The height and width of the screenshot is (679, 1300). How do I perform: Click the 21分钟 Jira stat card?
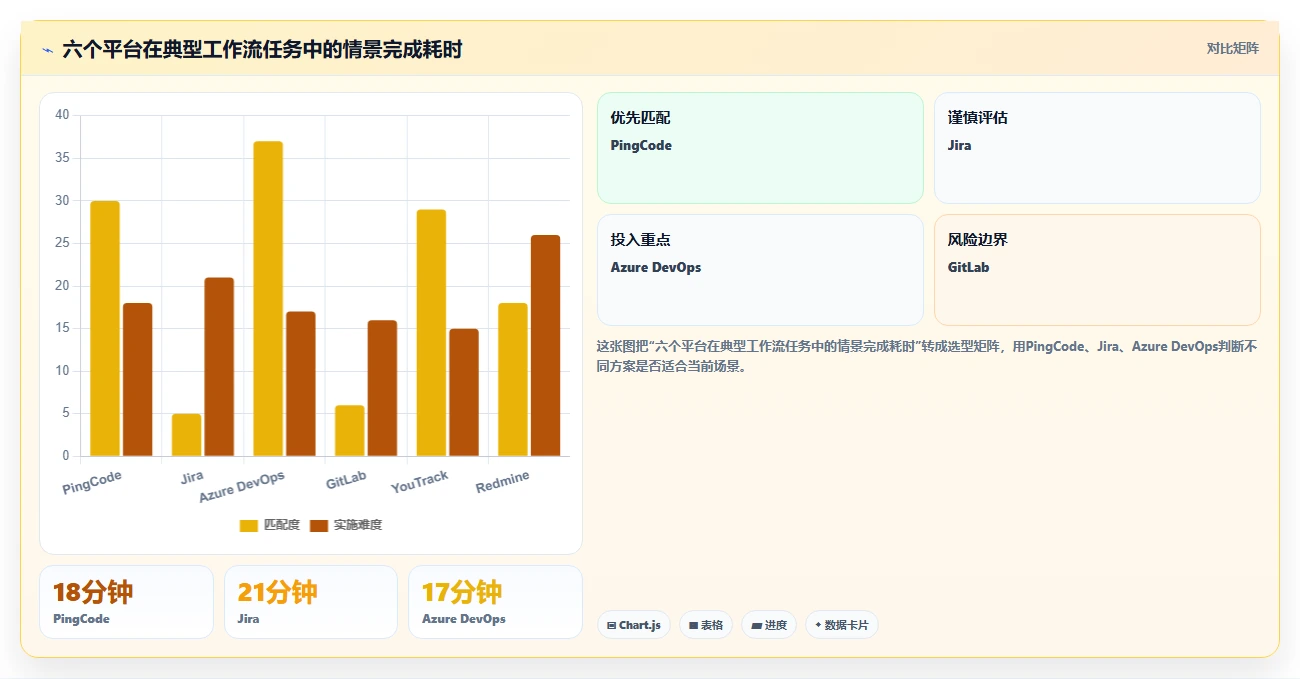point(311,602)
